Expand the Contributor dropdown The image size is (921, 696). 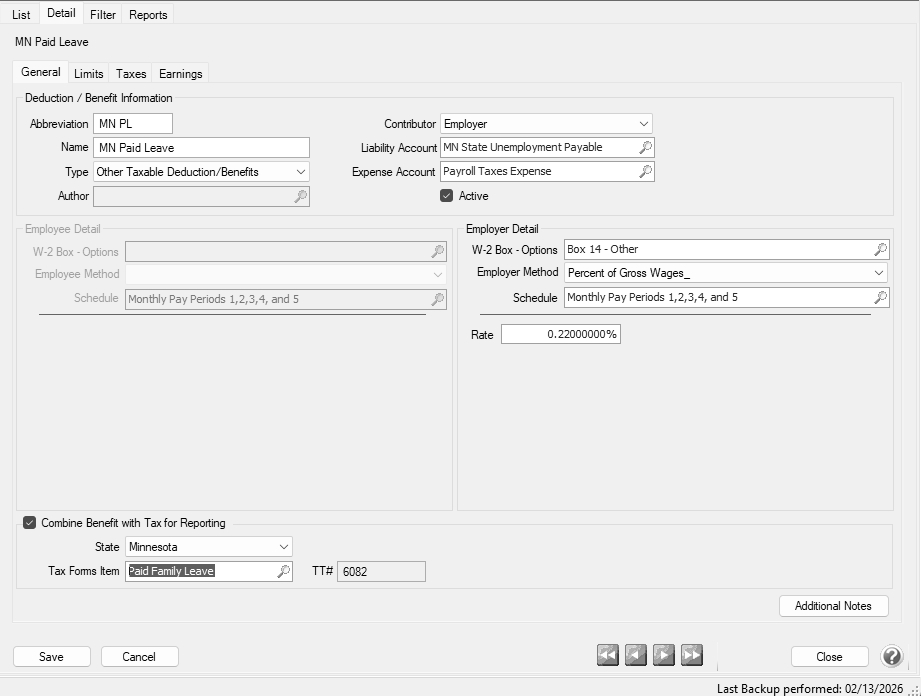tap(643, 124)
